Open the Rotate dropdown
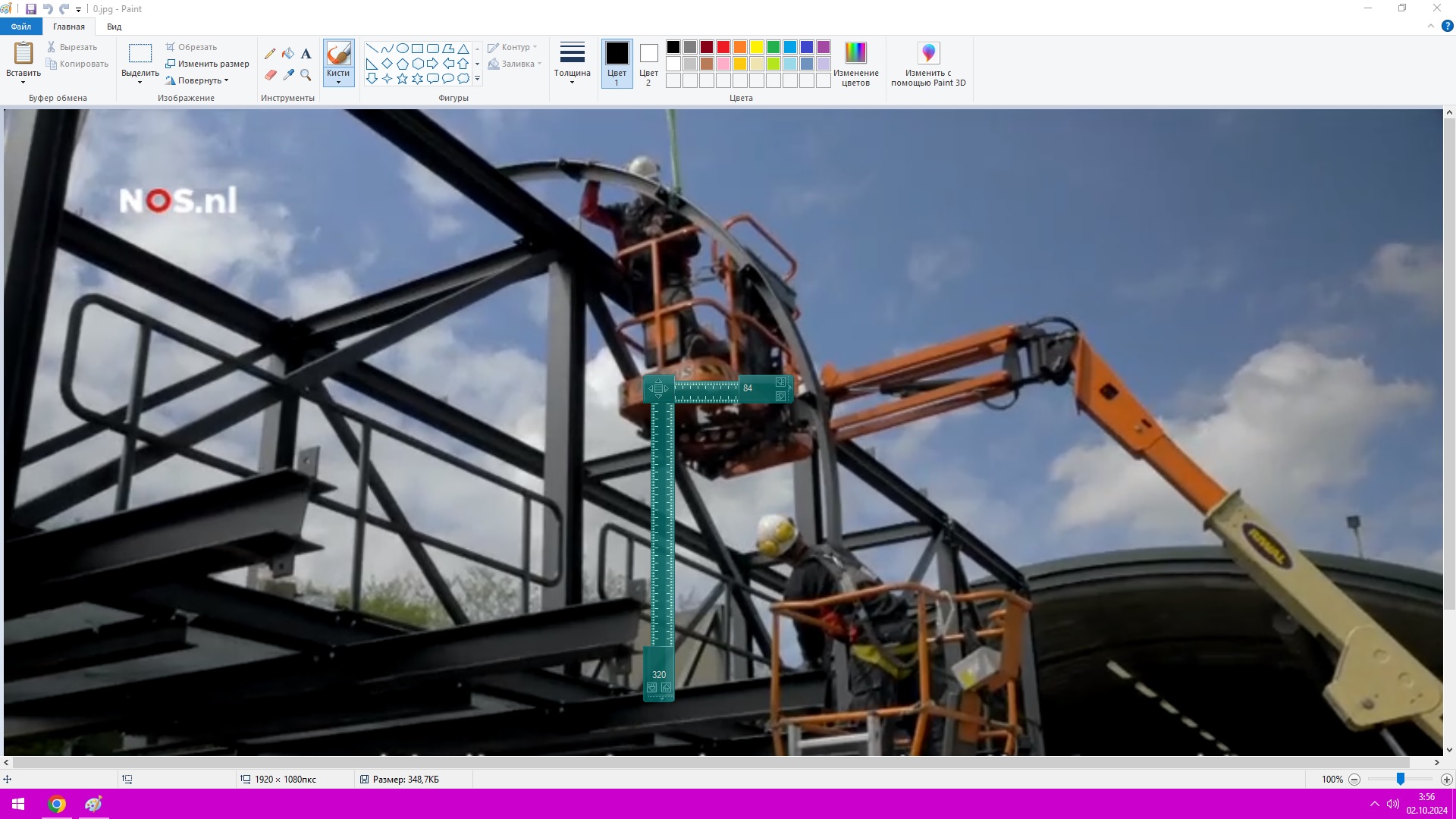This screenshot has width=1456, height=819. tap(197, 80)
